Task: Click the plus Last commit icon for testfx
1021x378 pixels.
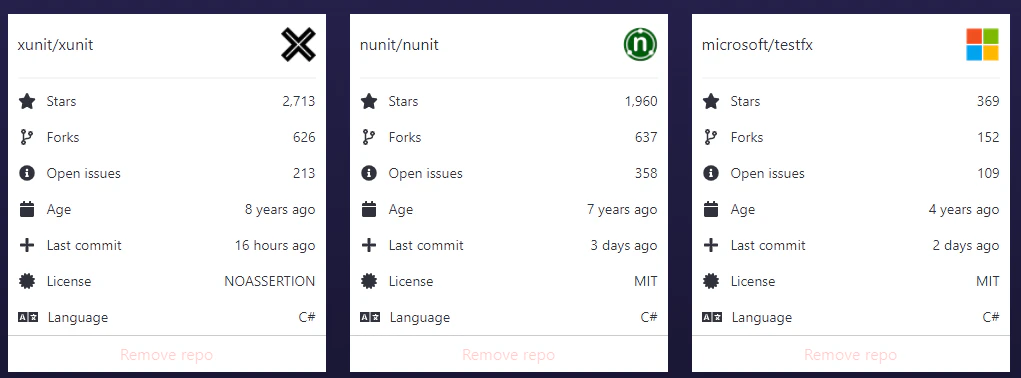Action: click(710, 245)
